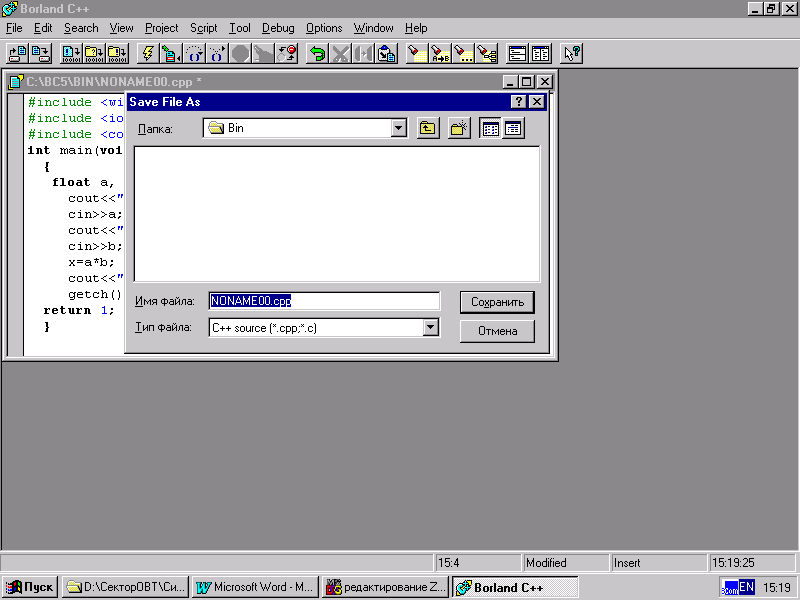Run the program with the lightning bolt icon
The width and height of the screenshot is (800, 600).
tap(148, 54)
